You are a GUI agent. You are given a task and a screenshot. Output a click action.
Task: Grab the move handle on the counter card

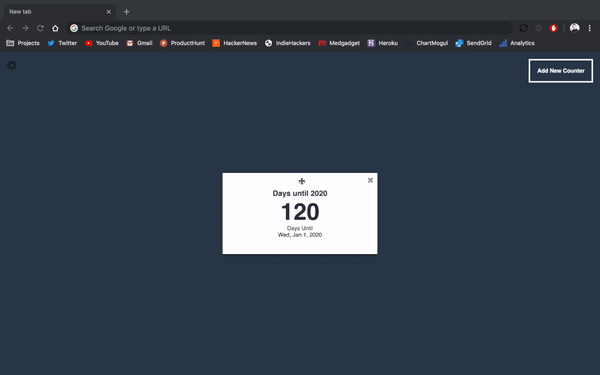coord(302,181)
